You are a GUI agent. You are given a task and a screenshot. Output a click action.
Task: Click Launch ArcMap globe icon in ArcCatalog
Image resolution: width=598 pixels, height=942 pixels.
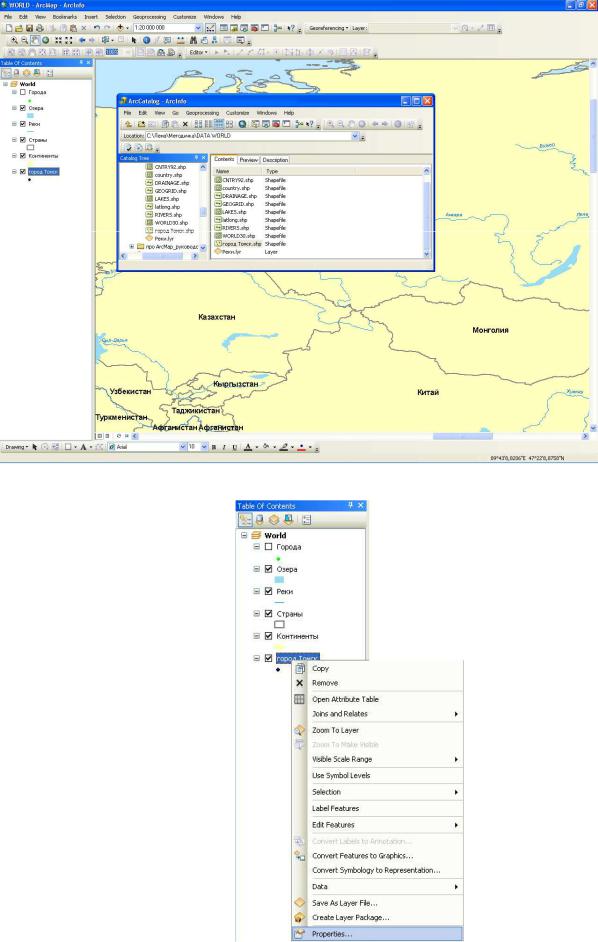[242, 124]
